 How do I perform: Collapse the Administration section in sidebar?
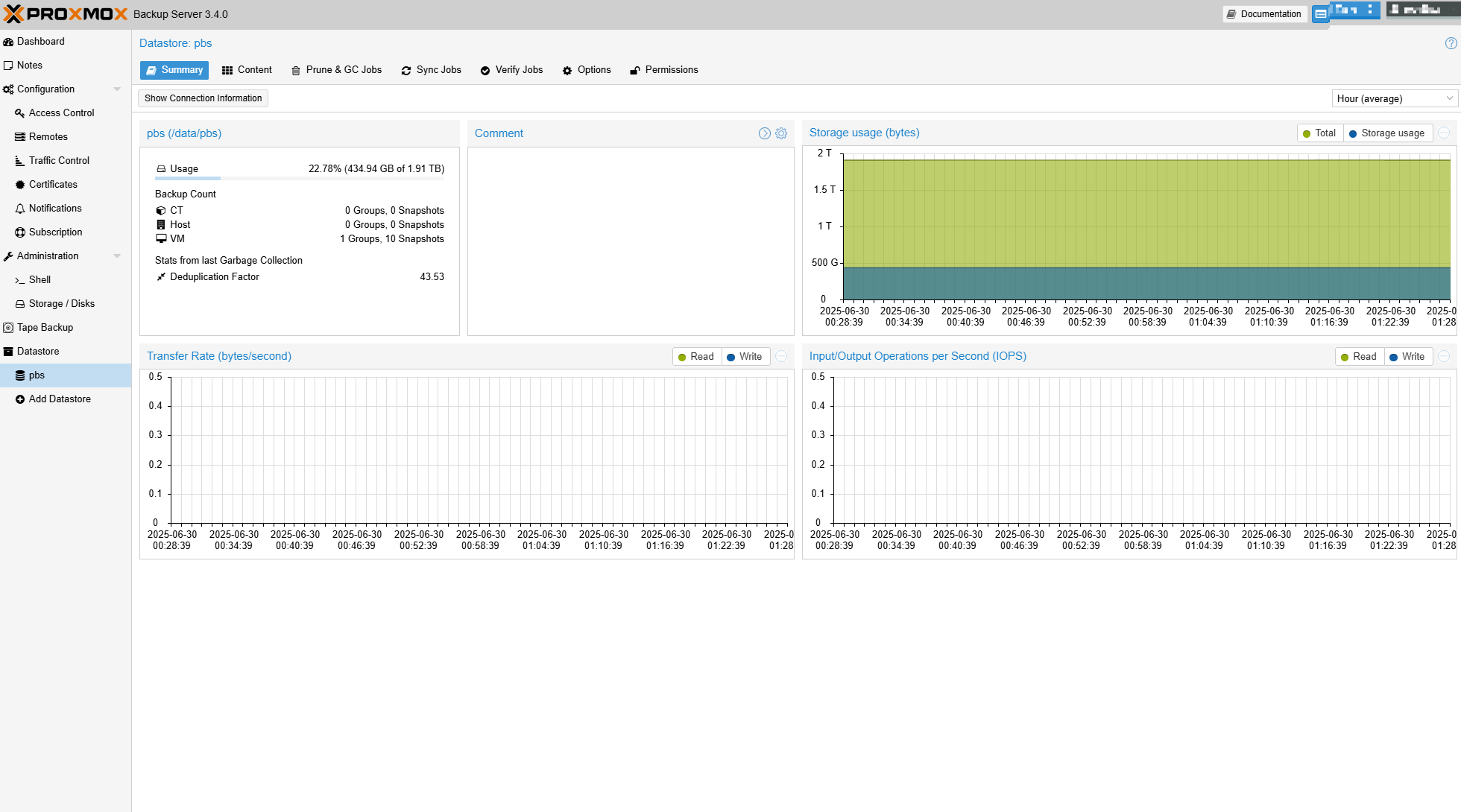pos(117,256)
